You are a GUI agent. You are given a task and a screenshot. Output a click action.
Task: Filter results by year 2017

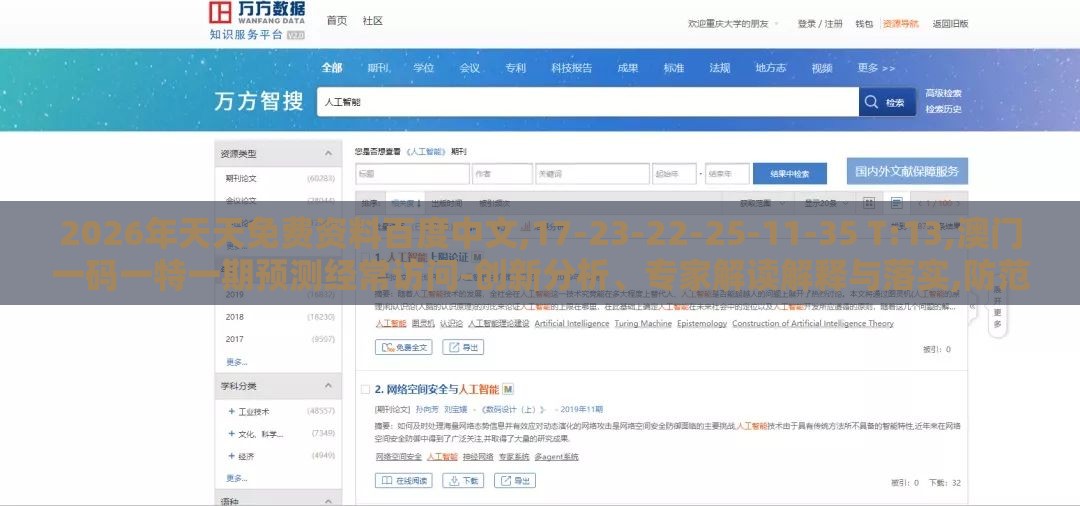tap(234, 339)
